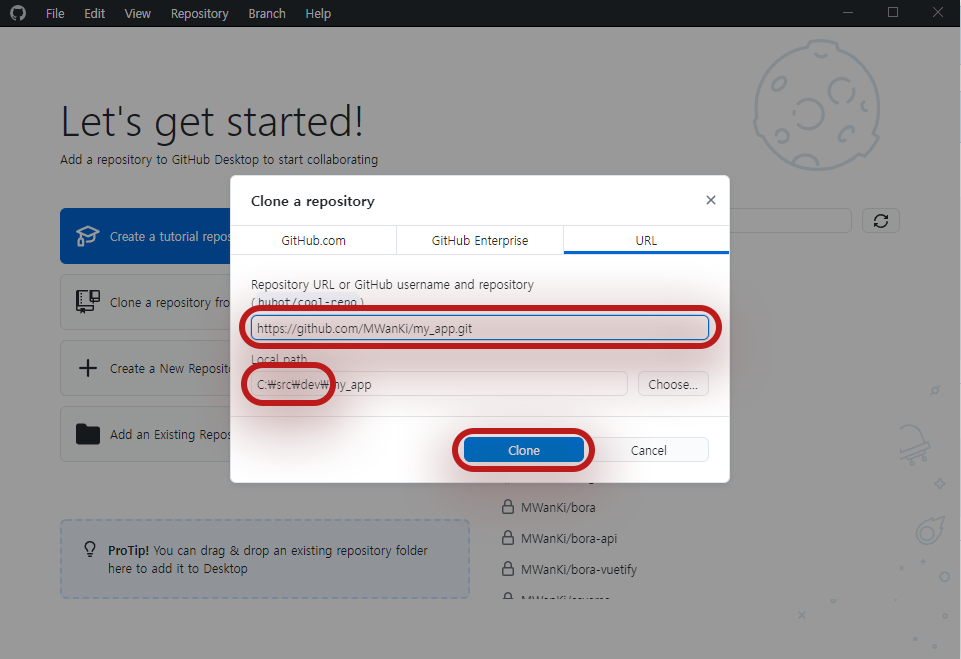This screenshot has height=659, width=961.
Task: Click the plus icon for new repository
Action: [x=88, y=368]
